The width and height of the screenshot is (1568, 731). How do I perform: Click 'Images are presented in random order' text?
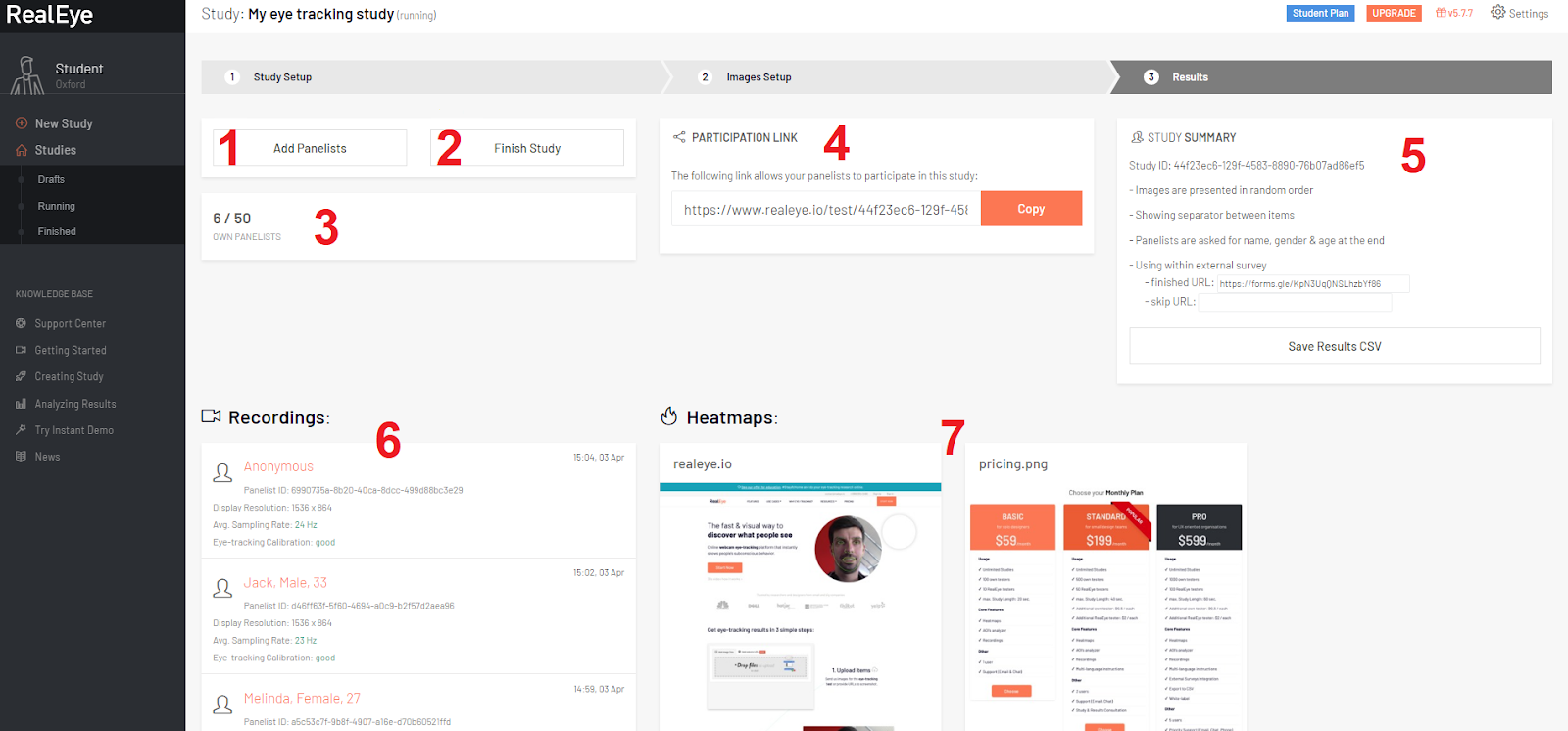(1224, 190)
